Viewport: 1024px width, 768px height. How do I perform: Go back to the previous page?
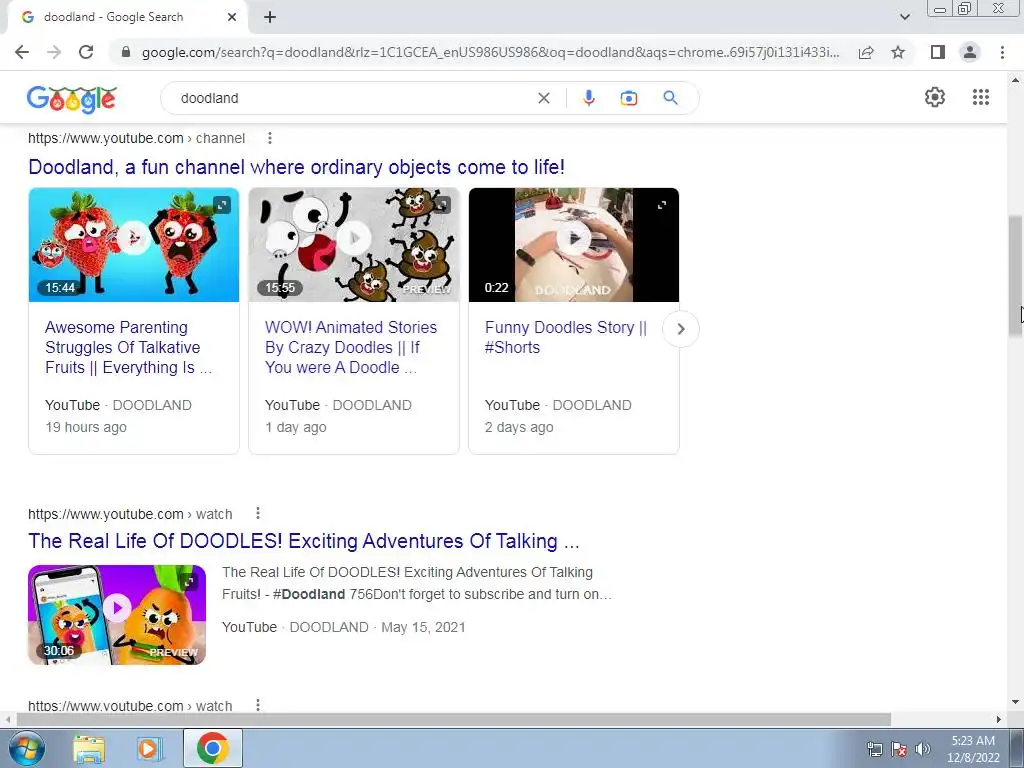tap(22, 52)
